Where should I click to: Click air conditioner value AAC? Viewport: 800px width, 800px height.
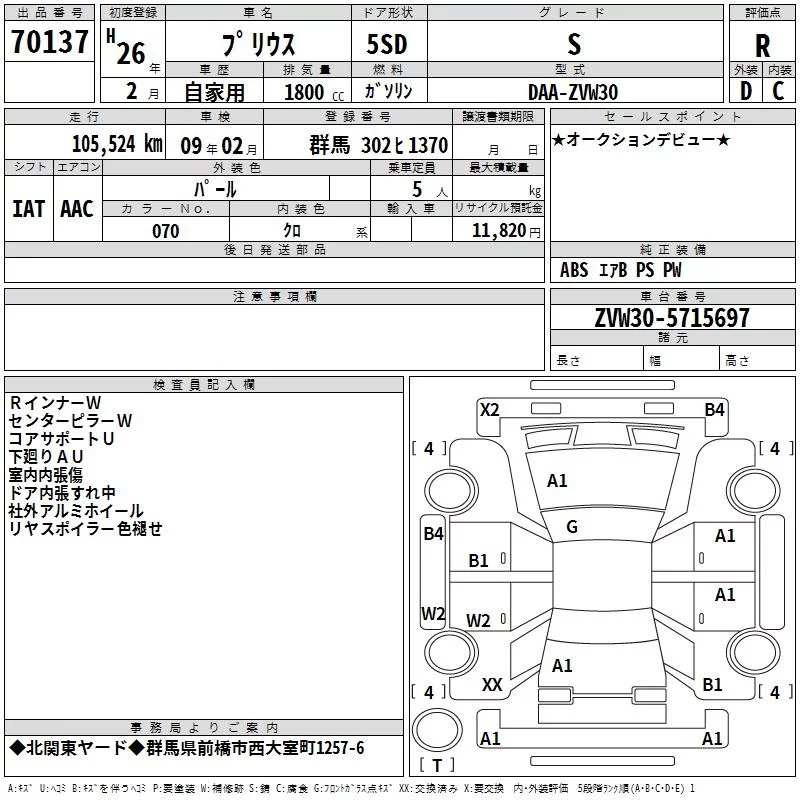tap(77, 209)
